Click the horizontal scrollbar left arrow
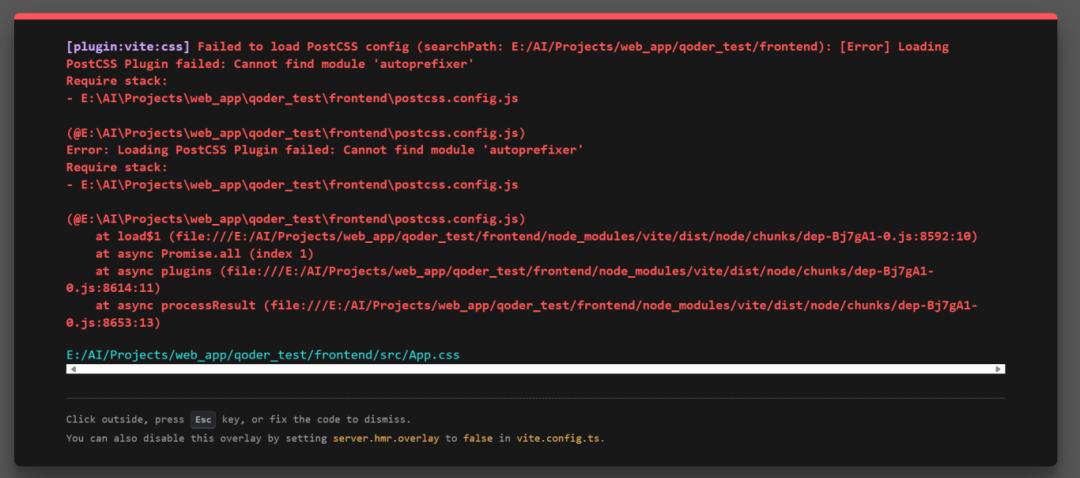1080x478 pixels. coord(73,369)
